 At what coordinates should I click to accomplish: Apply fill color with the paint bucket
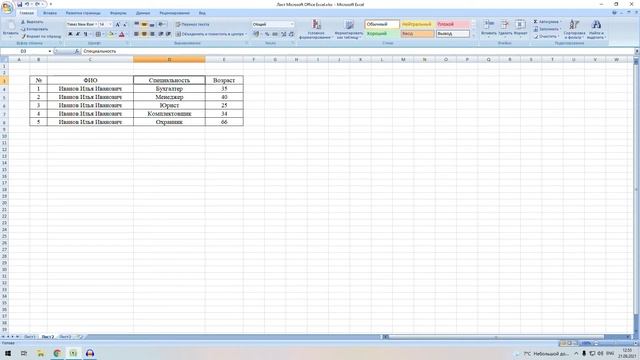click(110, 34)
